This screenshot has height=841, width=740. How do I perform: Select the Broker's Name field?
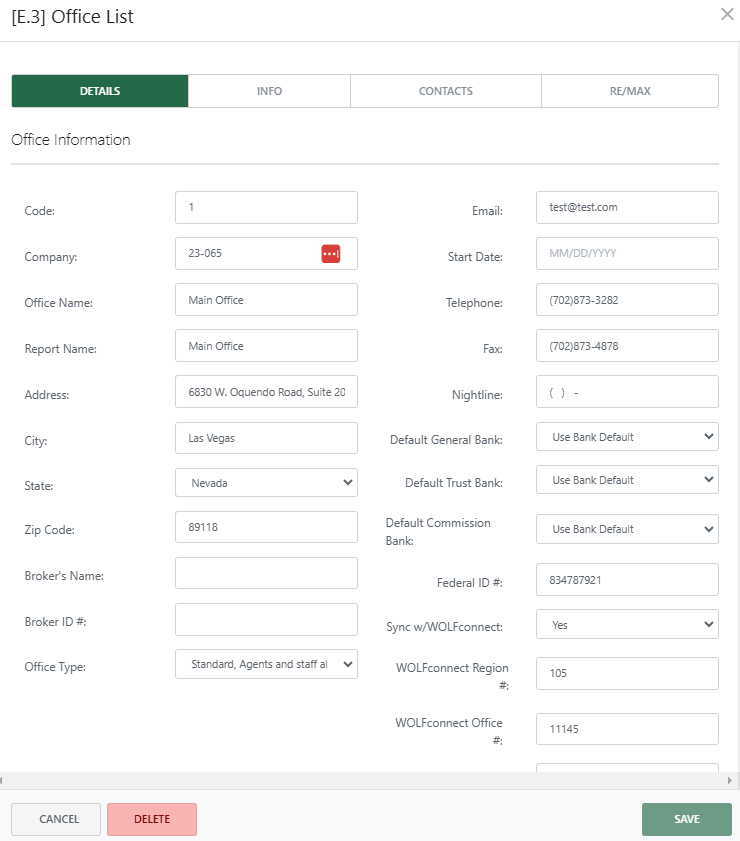click(x=266, y=573)
